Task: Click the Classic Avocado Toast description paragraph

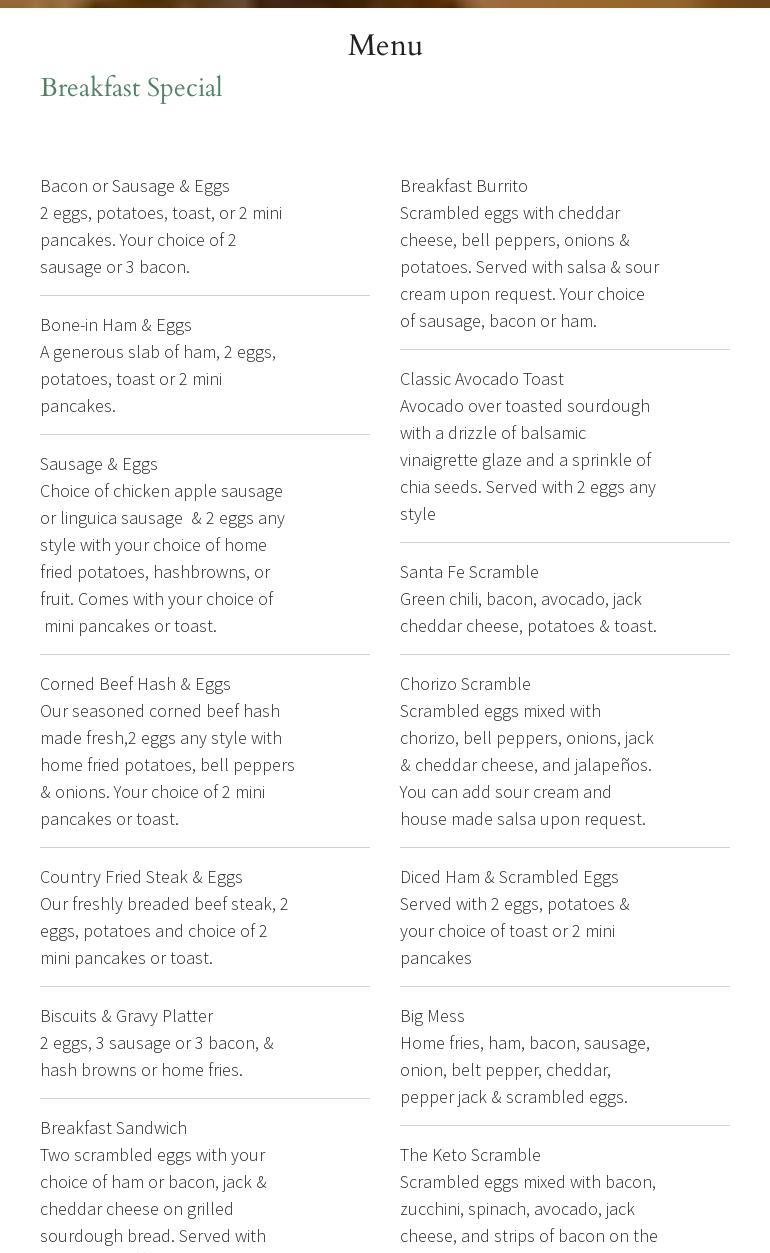Action: click(x=528, y=460)
